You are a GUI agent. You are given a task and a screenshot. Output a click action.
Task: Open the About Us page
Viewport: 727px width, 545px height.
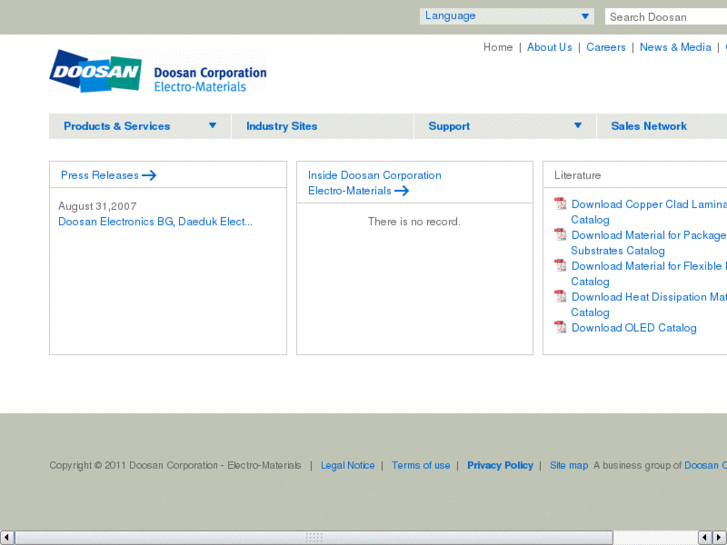(549, 47)
